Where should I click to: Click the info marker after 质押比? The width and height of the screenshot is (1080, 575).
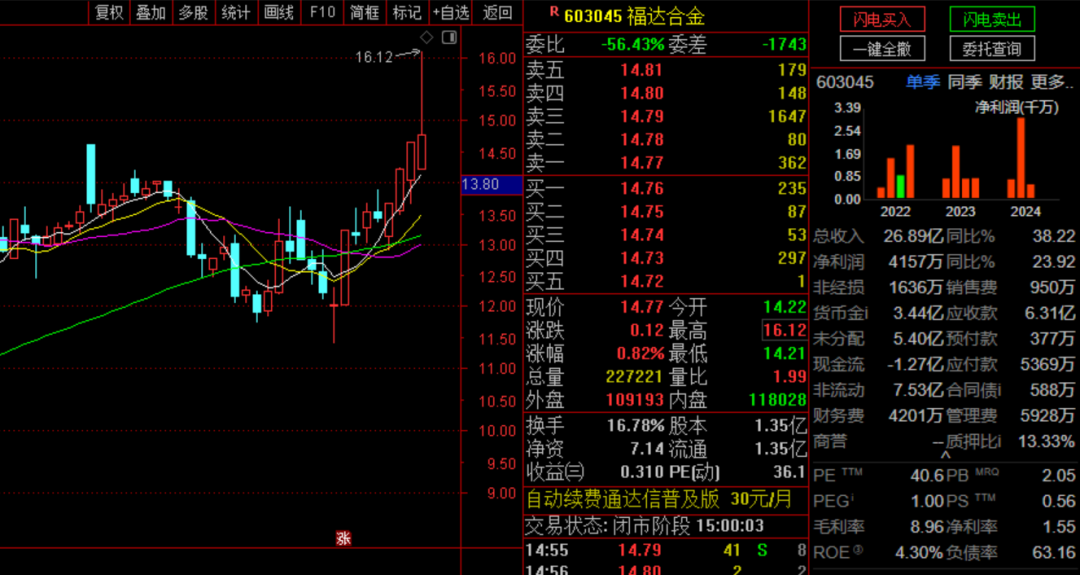(999, 441)
